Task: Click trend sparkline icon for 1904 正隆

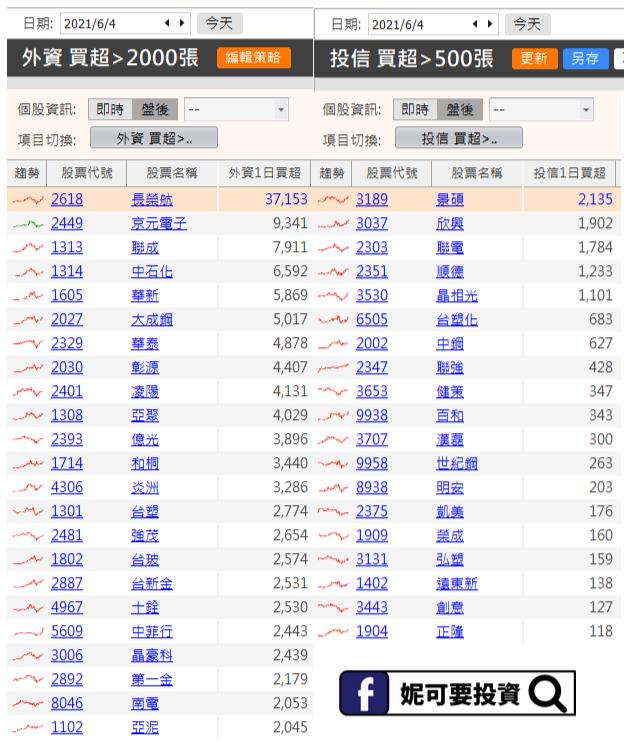Action: pyautogui.click(x=333, y=632)
